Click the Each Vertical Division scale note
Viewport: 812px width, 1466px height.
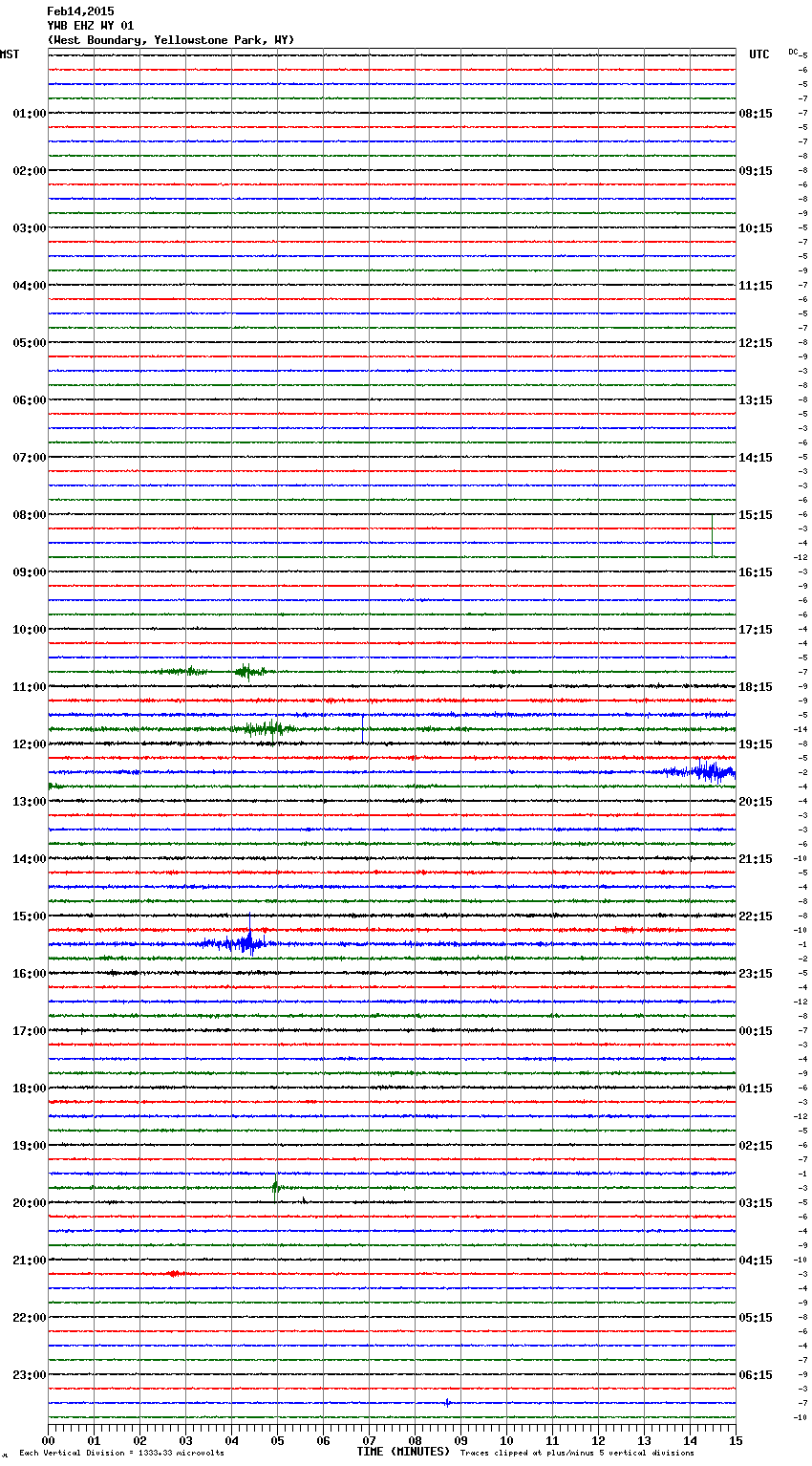[x=121, y=1454]
